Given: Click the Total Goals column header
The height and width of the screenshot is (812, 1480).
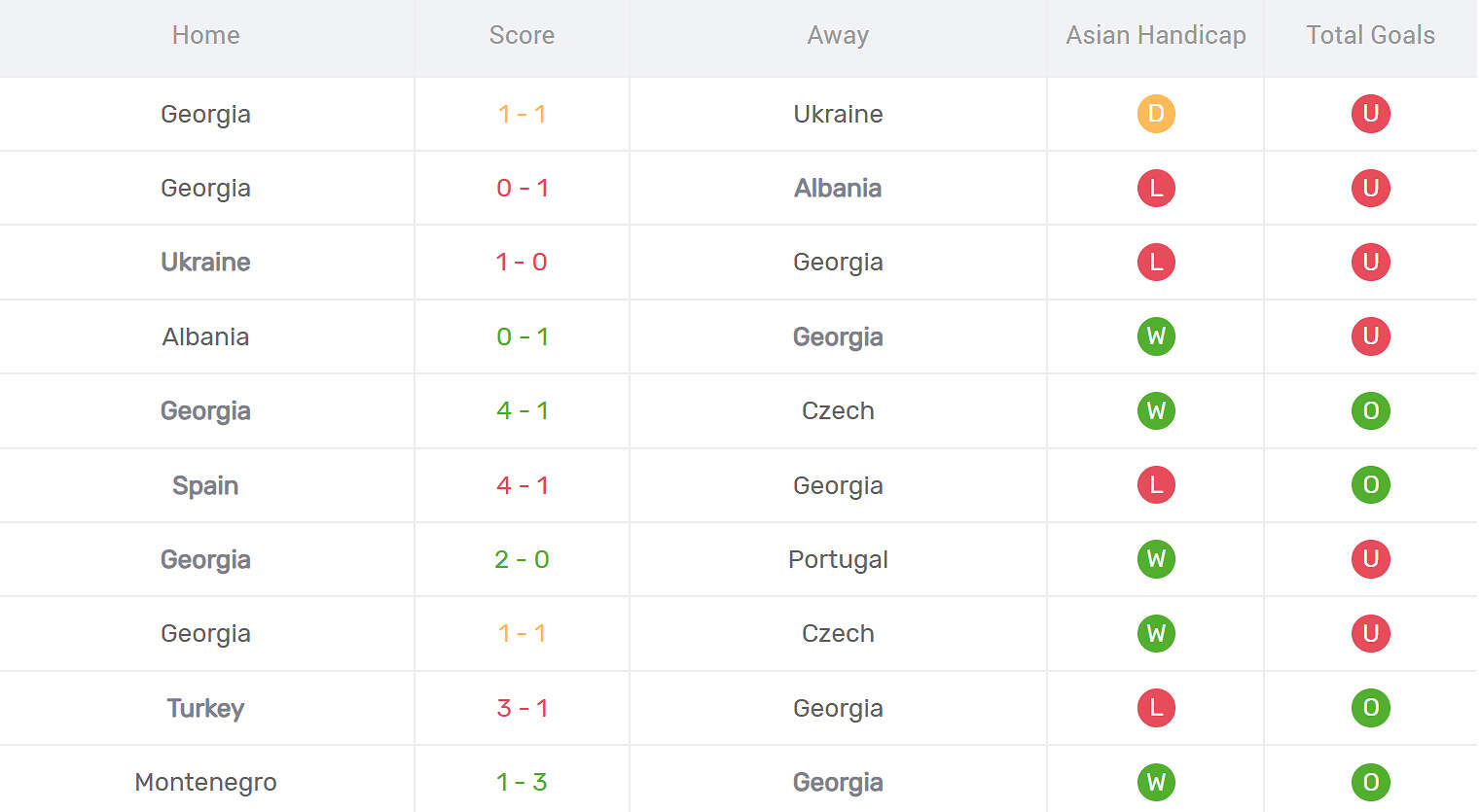Looking at the screenshot, I should point(1370,35).
